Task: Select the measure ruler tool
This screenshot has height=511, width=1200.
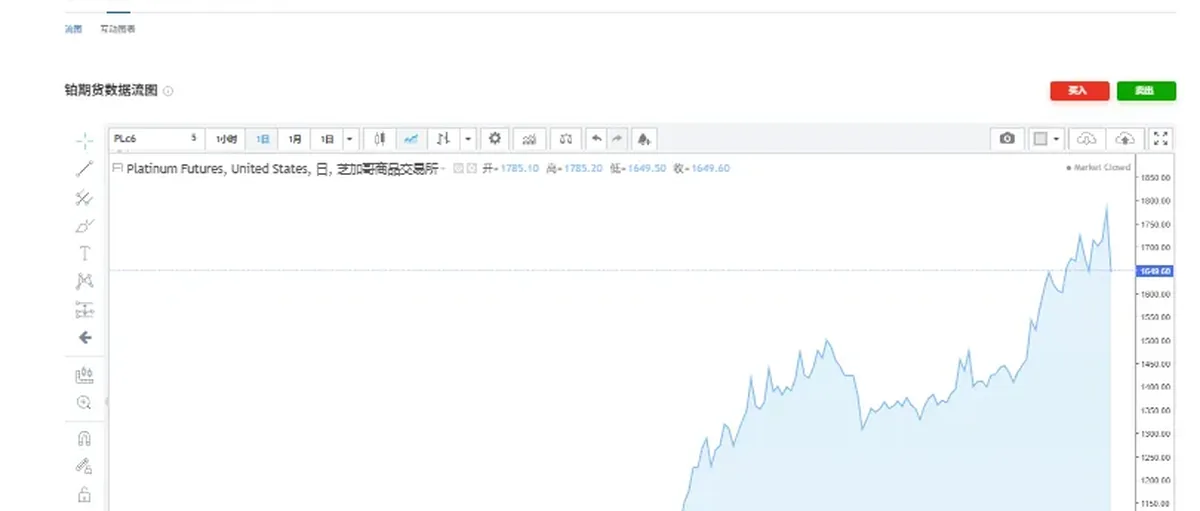Action: [85, 375]
